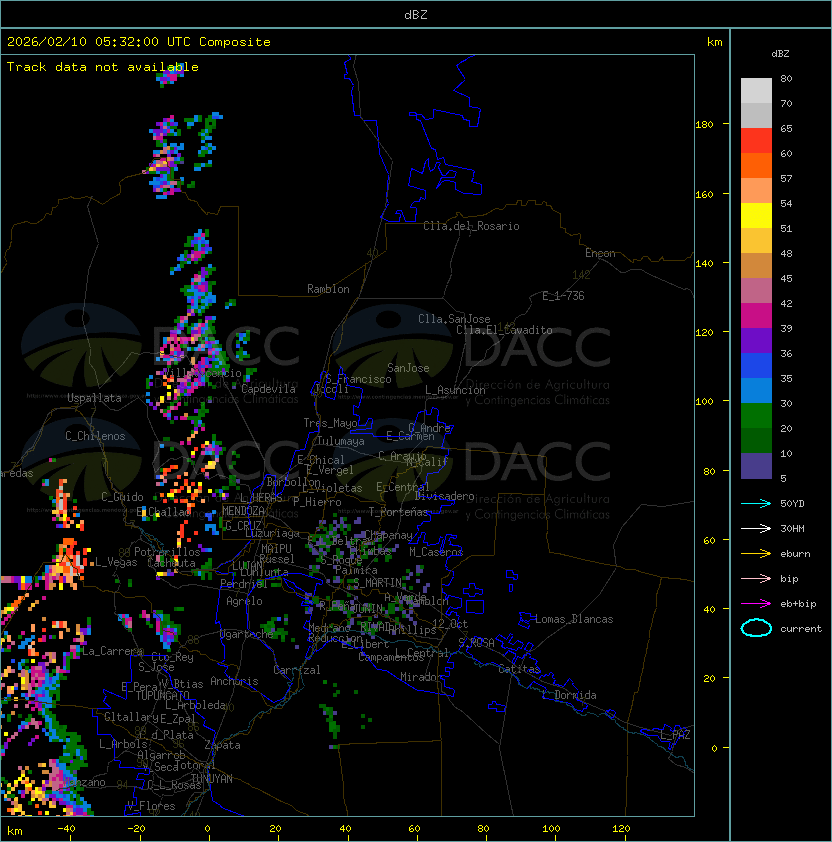Click the 'MENDOZA' city label on map

click(243, 511)
